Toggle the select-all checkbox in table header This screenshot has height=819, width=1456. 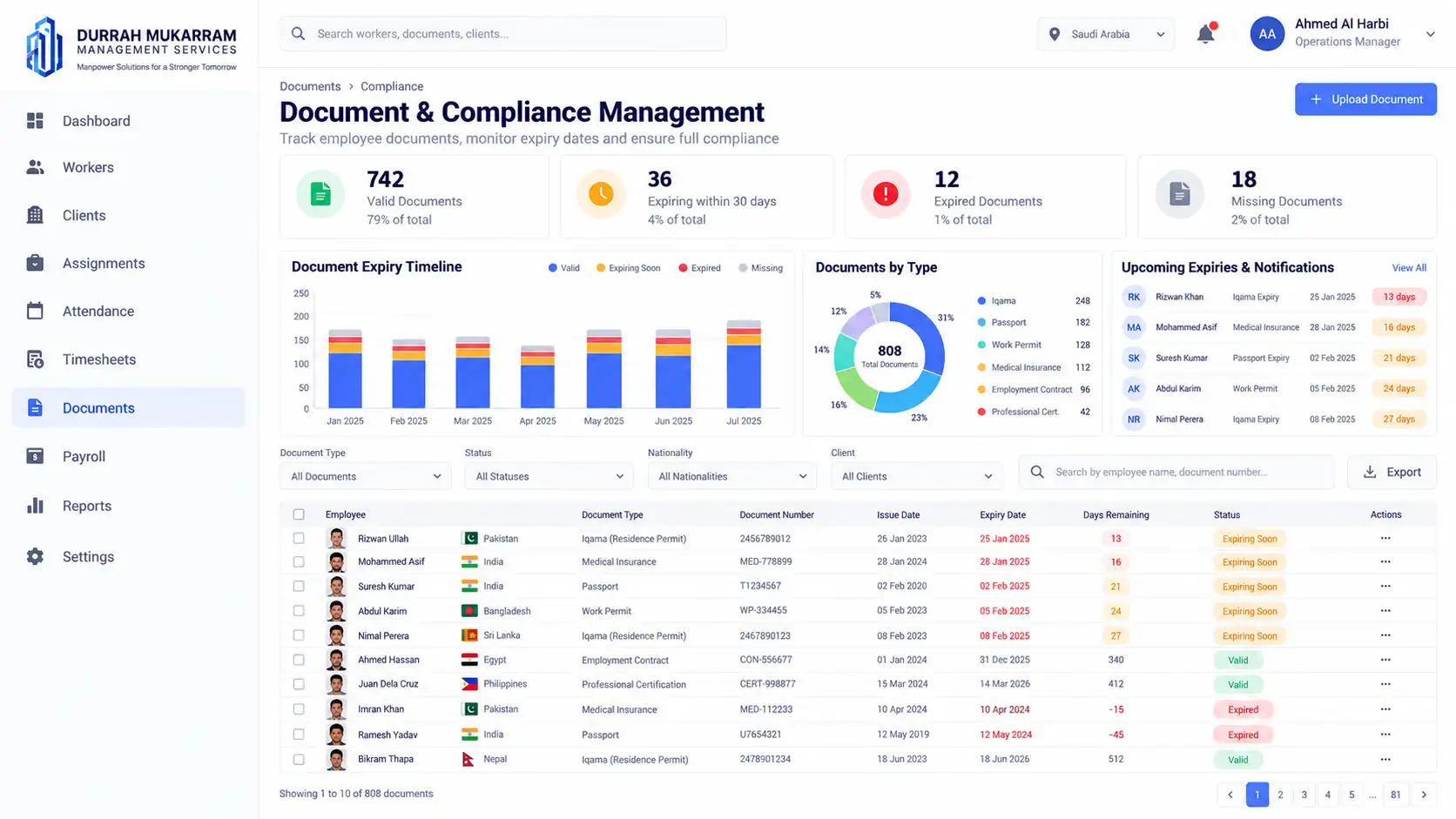click(299, 514)
